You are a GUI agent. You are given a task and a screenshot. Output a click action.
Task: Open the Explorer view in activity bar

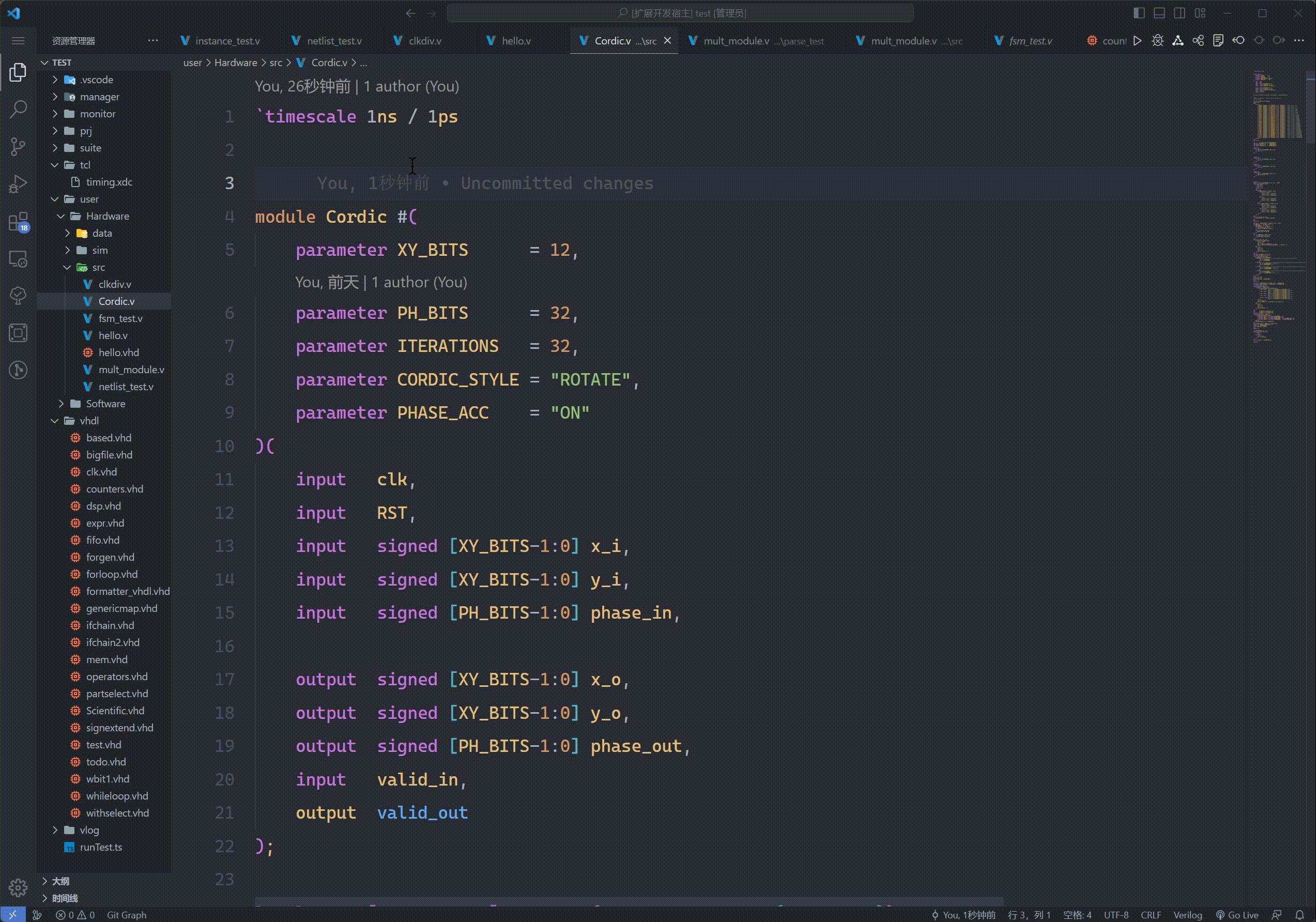(x=18, y=72)
